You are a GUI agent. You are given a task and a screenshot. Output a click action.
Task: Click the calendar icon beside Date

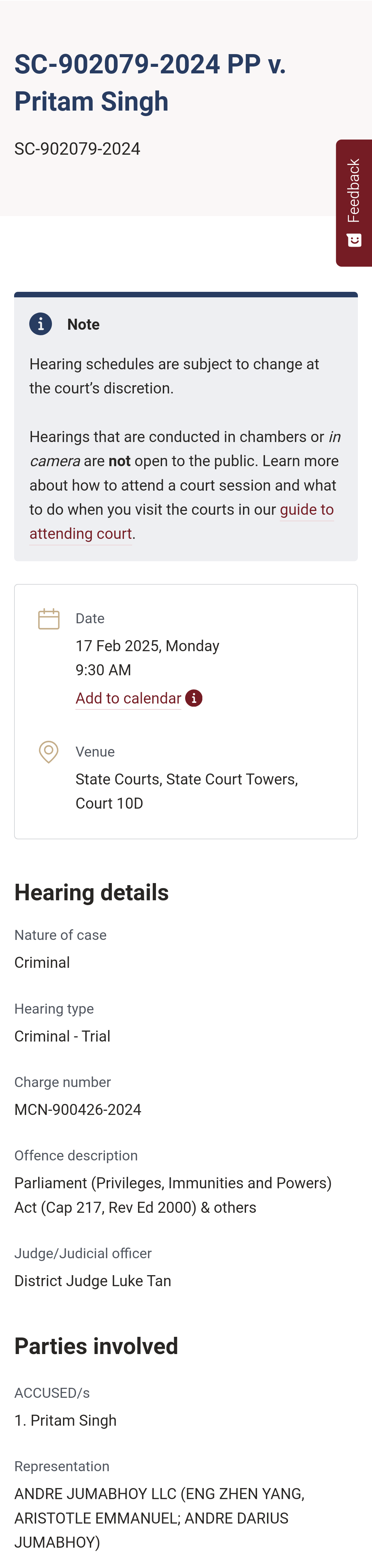[49, 618]
